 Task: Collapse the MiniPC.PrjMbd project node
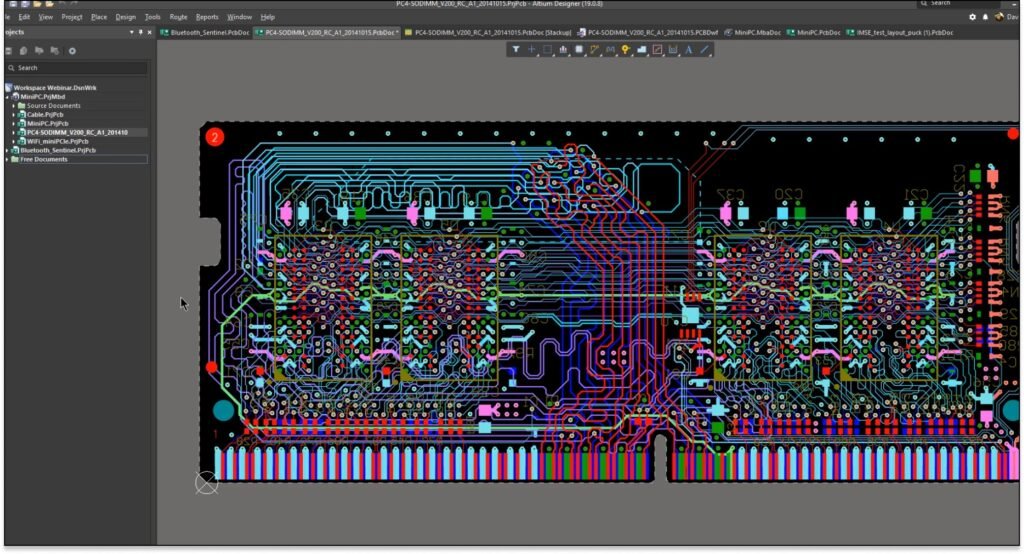(x=8, y=97)
